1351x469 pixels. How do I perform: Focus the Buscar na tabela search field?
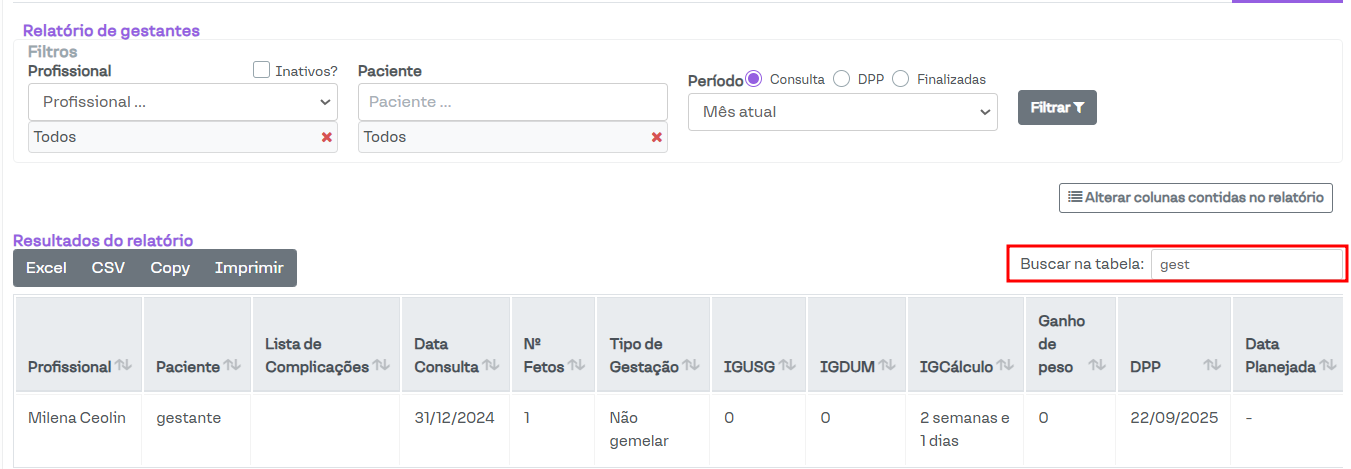[x=1246, y=265]
